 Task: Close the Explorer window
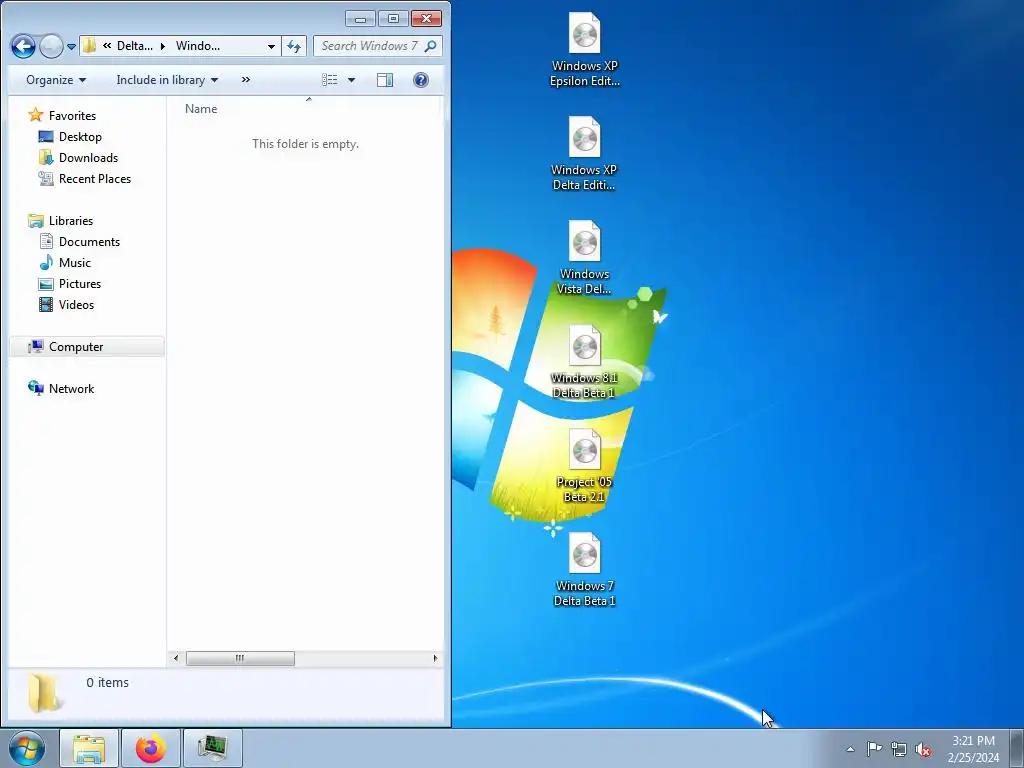click(426, 19)
